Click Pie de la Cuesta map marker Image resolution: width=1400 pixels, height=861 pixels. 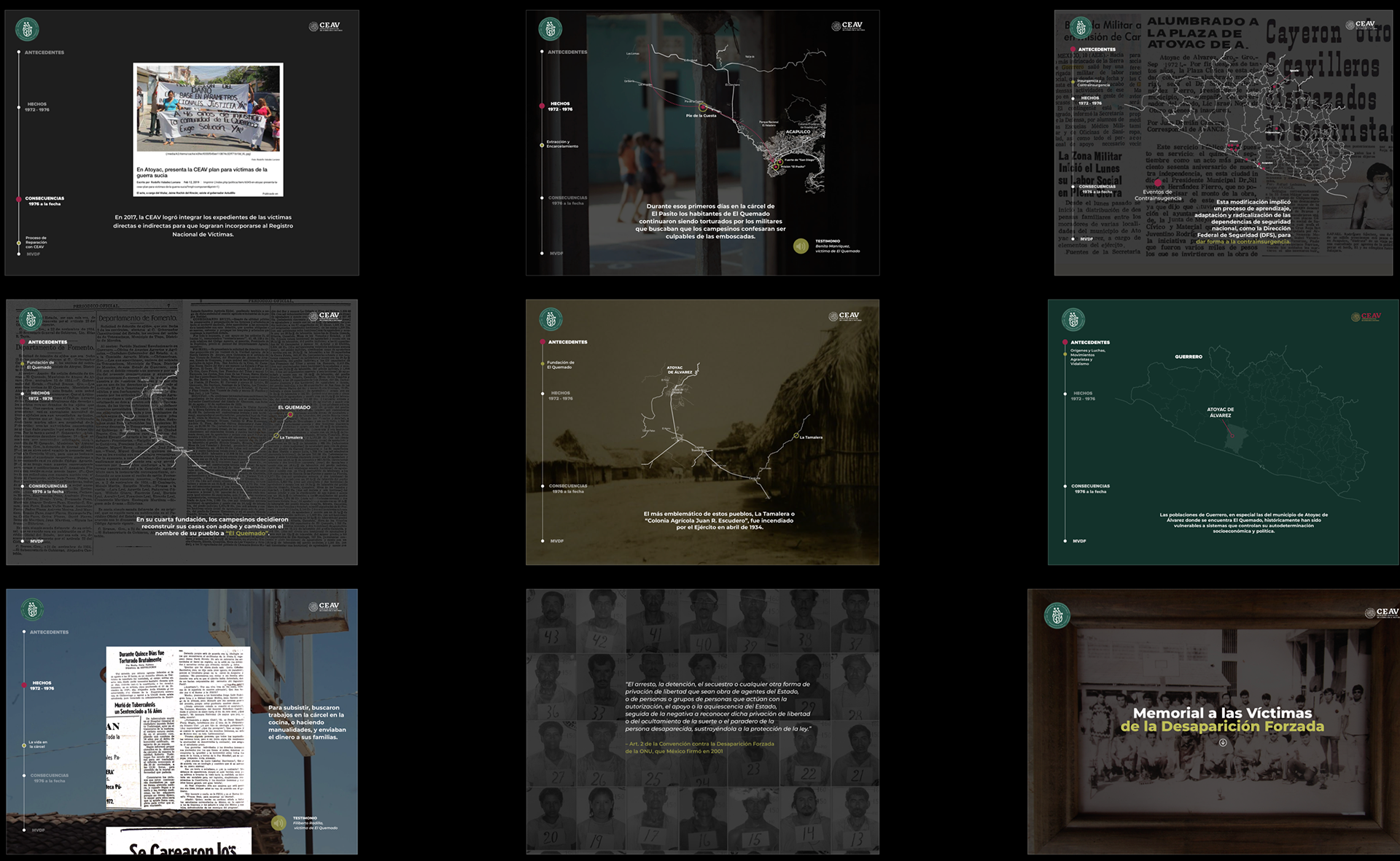[x=702, y=108]
